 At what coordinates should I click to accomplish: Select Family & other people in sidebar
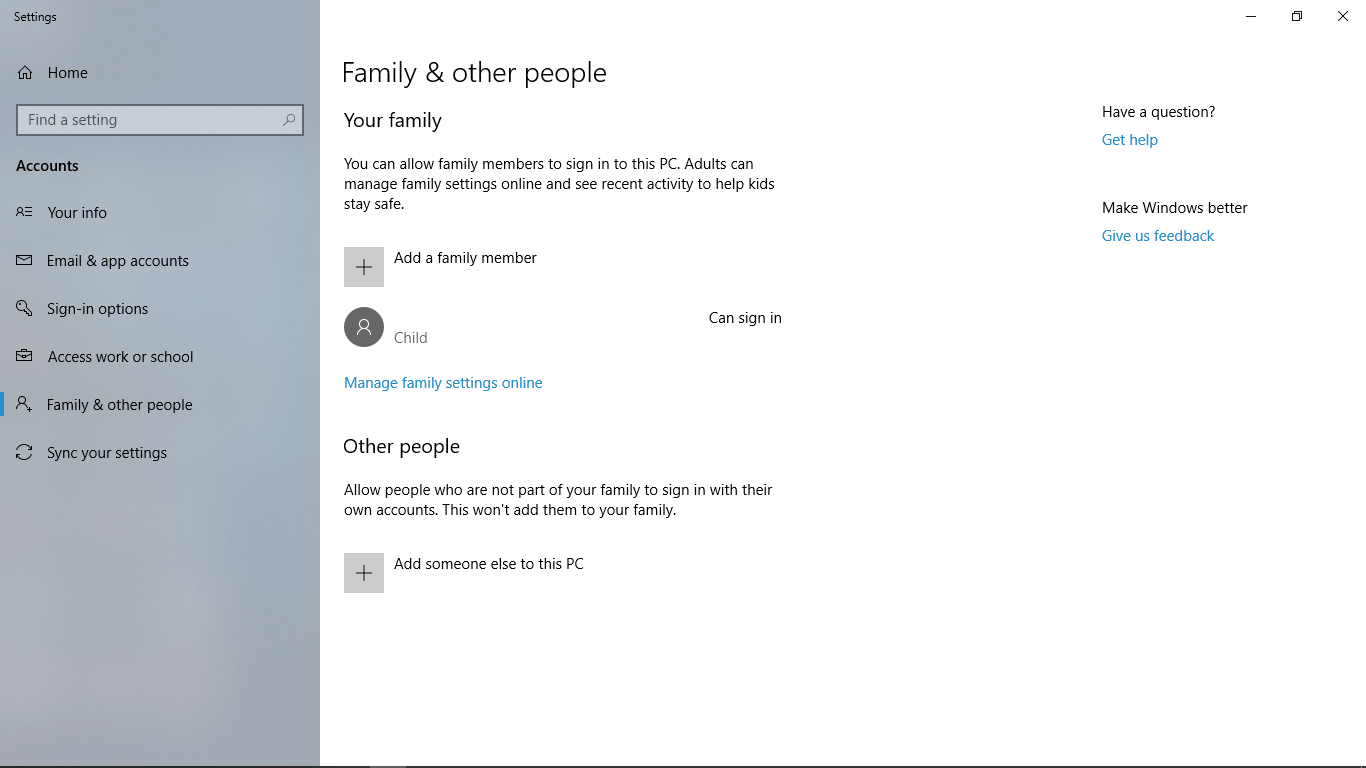[119, 405]
